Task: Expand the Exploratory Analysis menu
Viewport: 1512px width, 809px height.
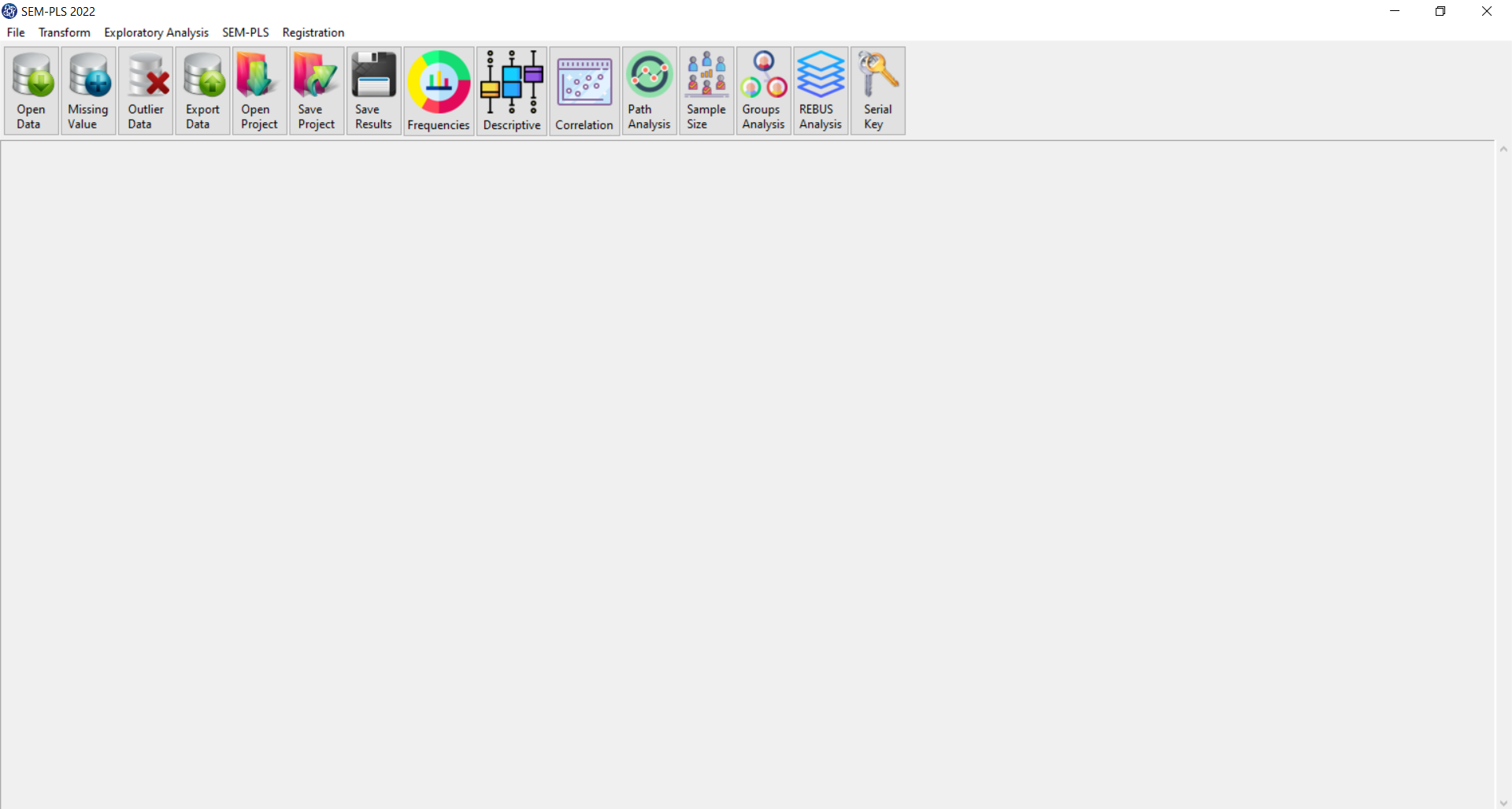Action: click(x=156, y=32)
